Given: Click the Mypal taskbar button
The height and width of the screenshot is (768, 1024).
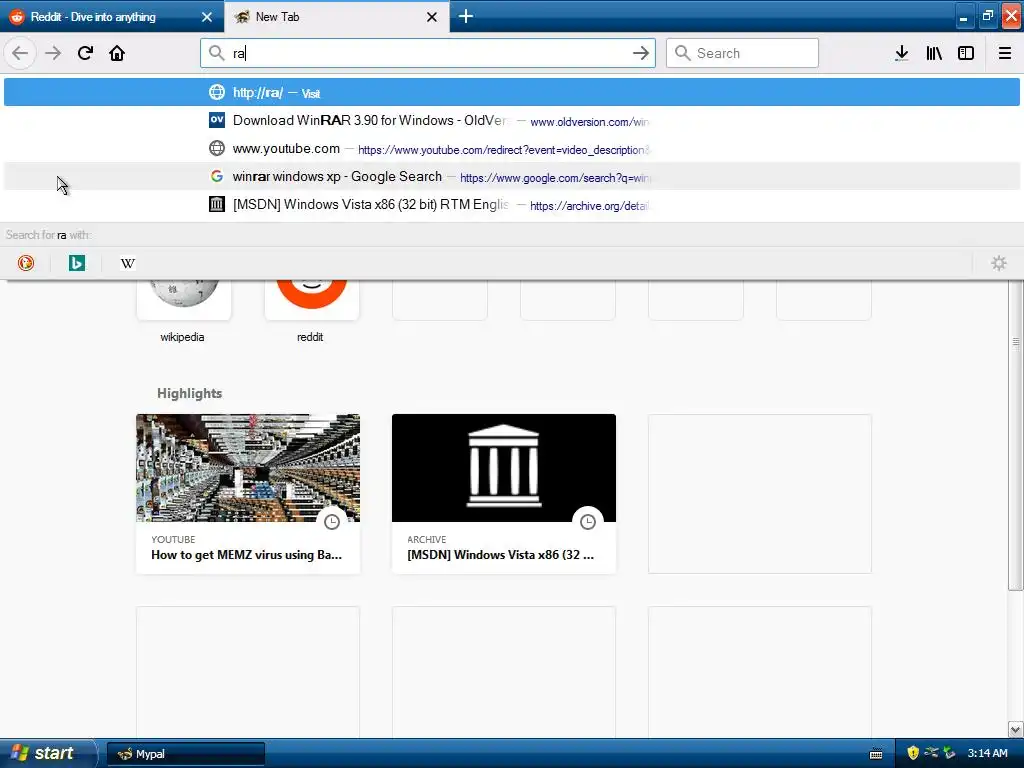Looking at the screenshot, I should pos(186,754).
